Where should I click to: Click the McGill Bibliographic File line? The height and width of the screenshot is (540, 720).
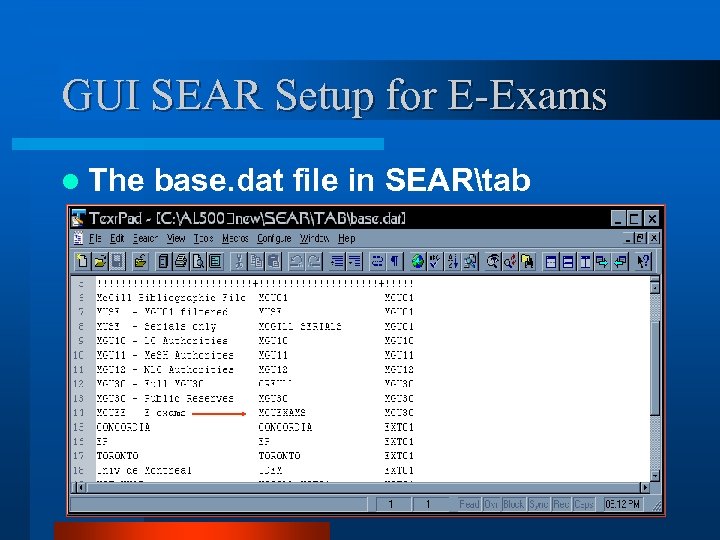(x=171, y=298)
